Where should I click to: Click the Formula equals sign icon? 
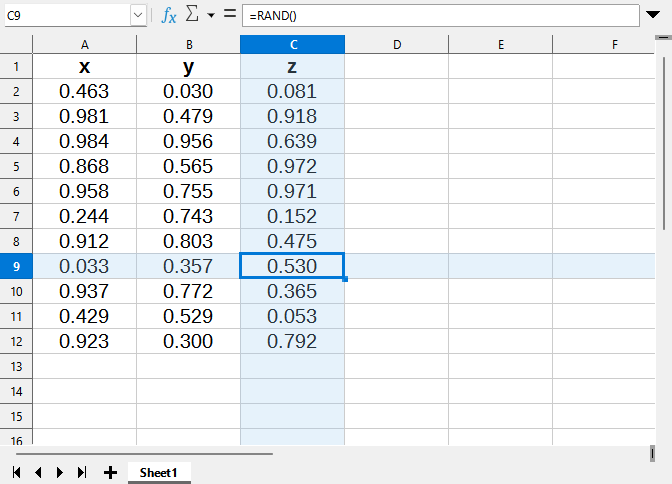[x=229, y=16]
